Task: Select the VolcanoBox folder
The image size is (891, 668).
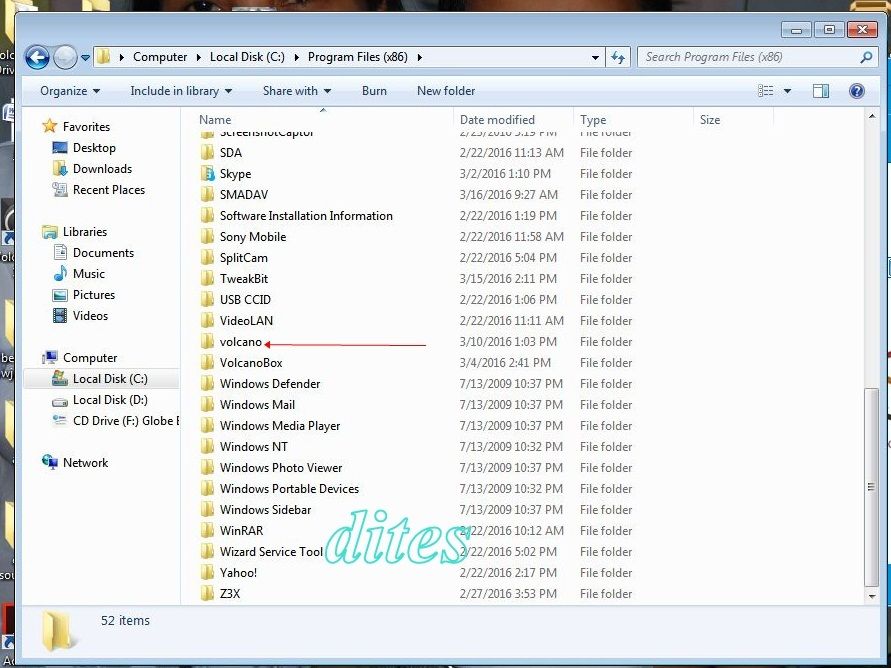Action: click(x=251, y=363)
